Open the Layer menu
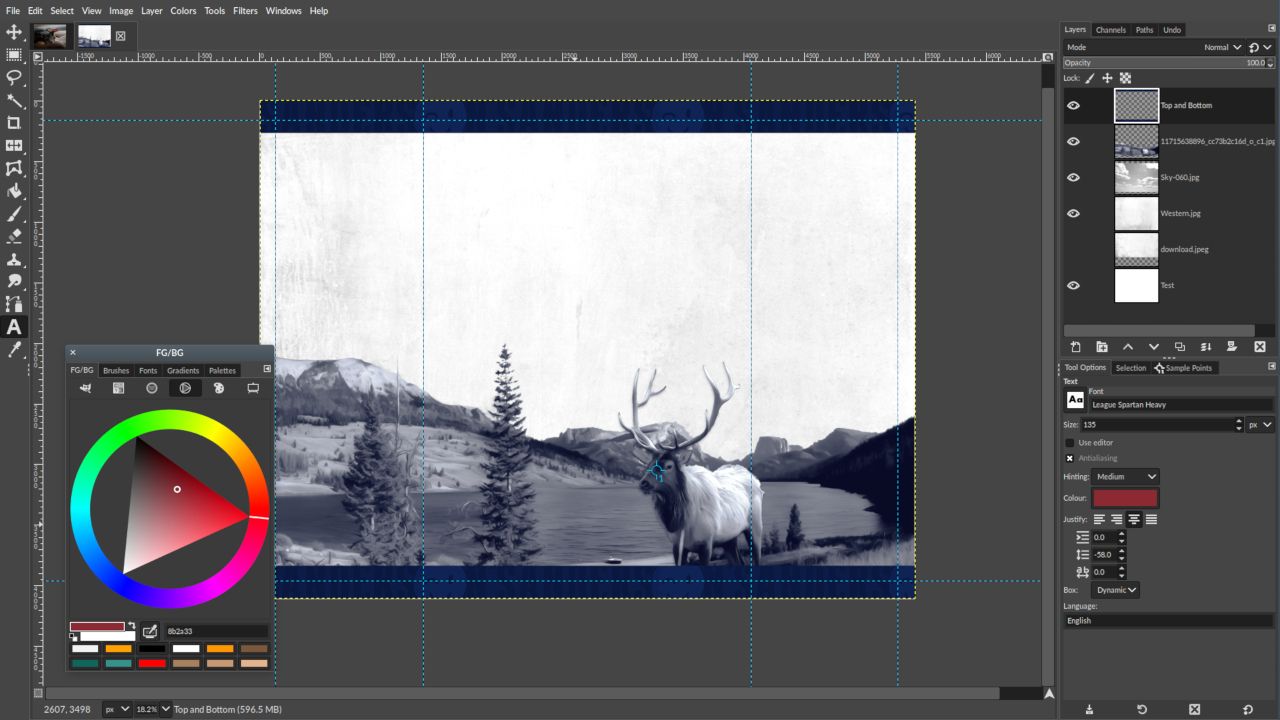 pos(152,10)
